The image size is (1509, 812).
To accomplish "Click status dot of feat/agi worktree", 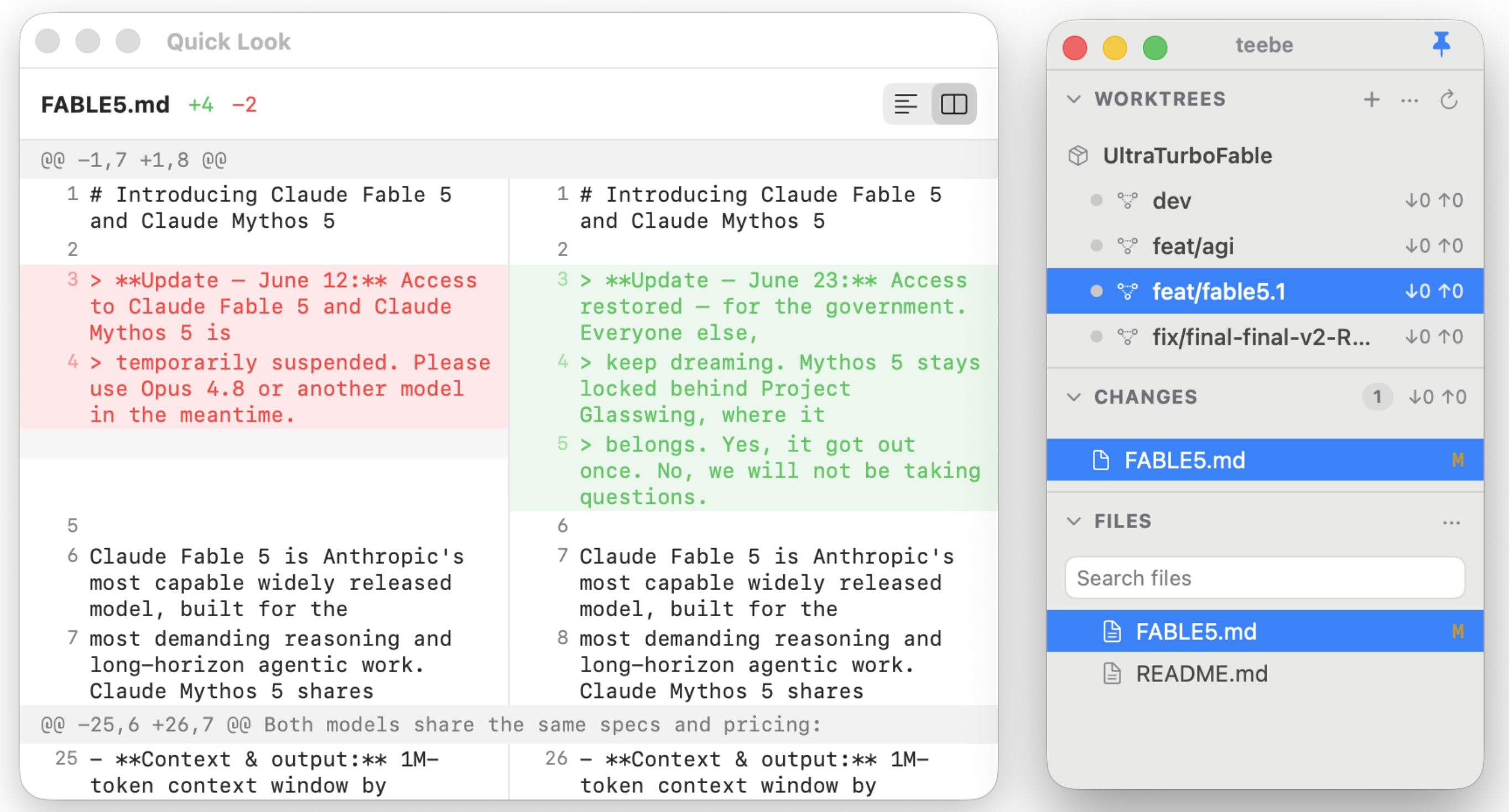I will 1096,246.
